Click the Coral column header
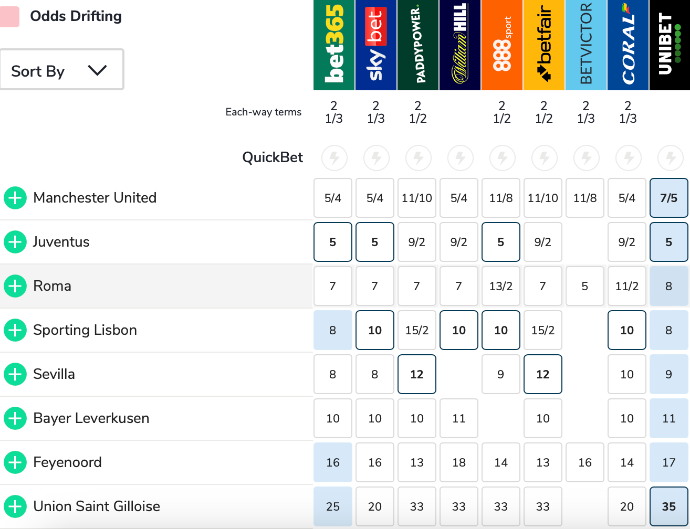690x529 pixels. 627,45
